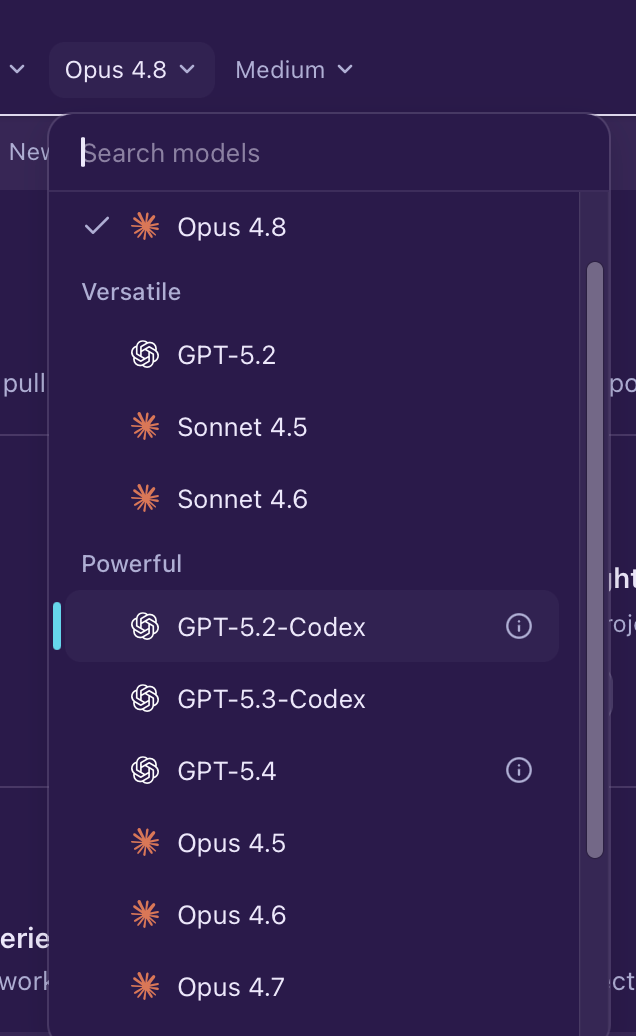Select the Opus 4.5 model
636x1036 pixels.
312,843
